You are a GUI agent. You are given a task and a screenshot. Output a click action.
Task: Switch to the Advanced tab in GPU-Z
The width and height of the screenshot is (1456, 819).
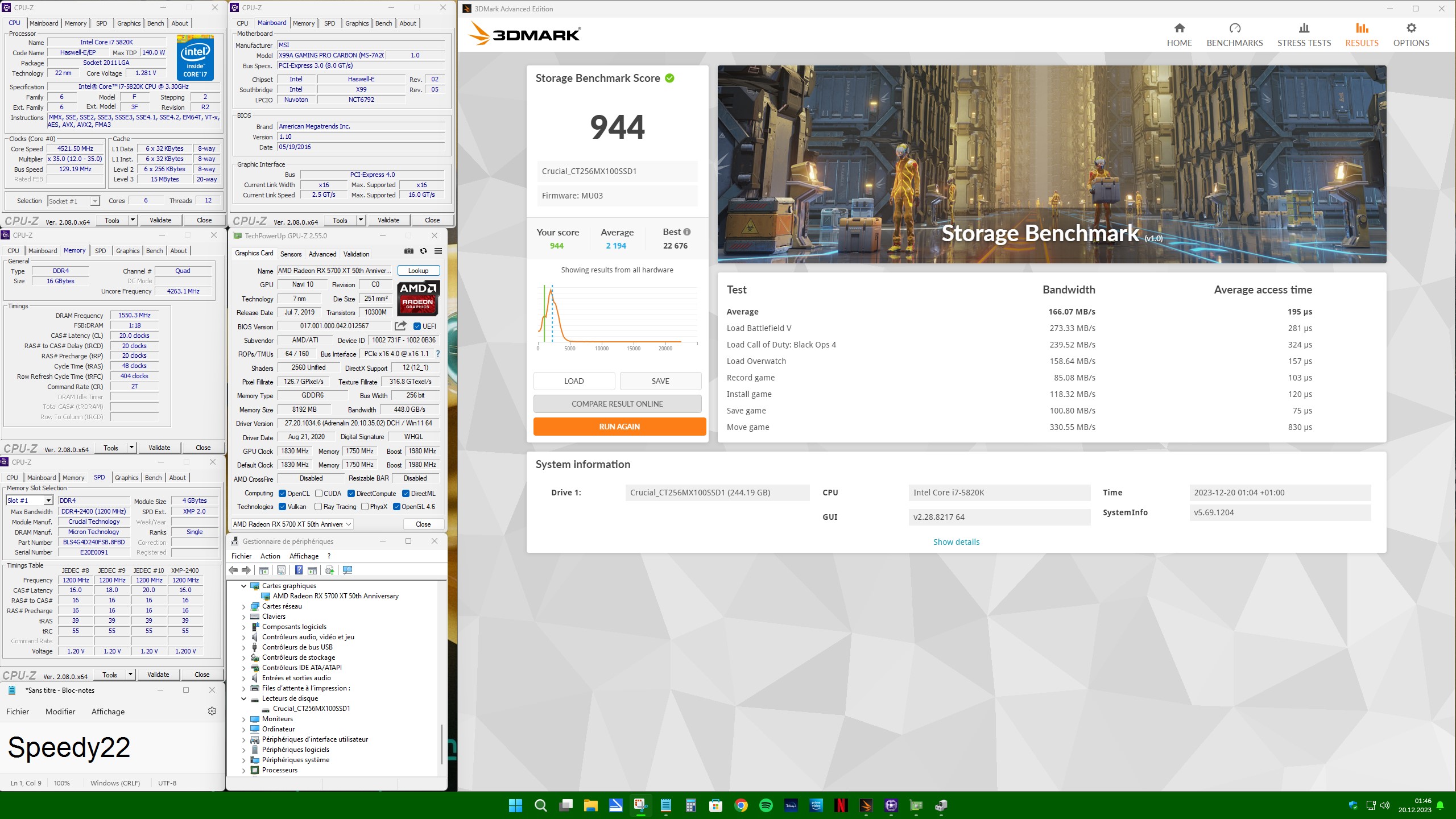click(x=322, y=254)
